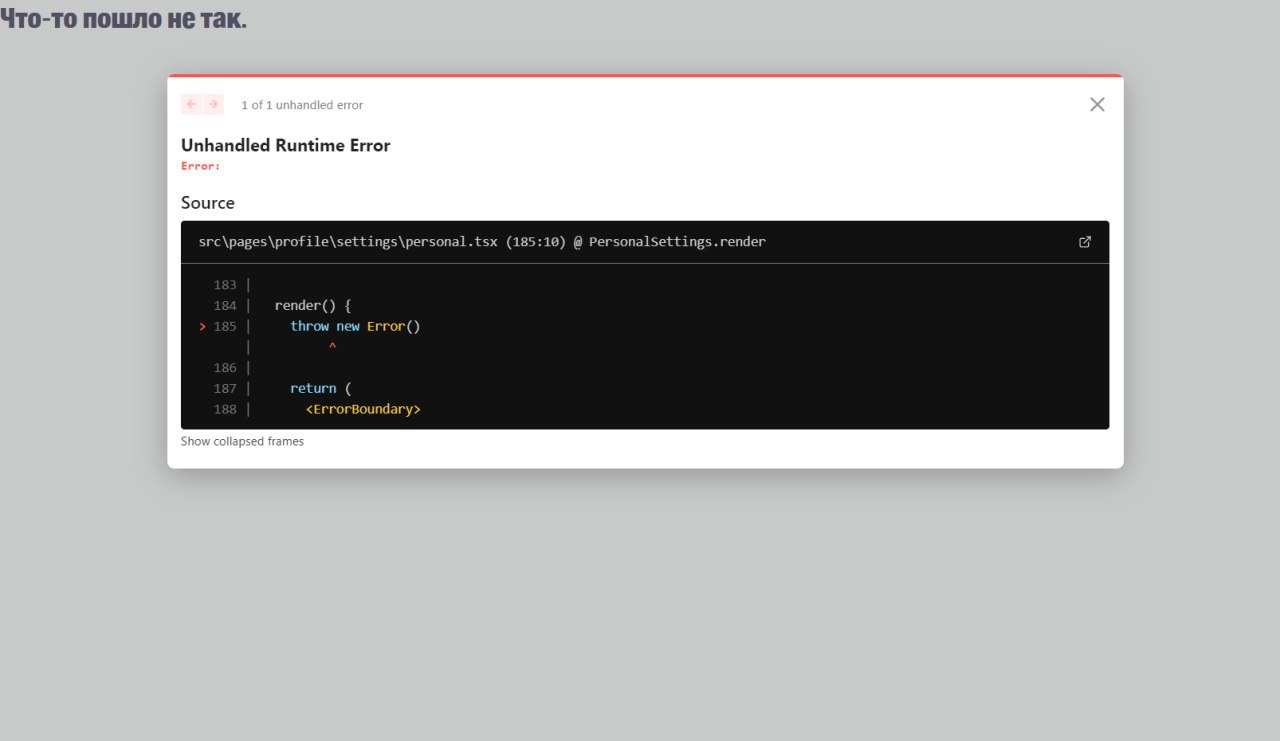
Task: Show collapsed frames
Action: (x=242, y=441)
